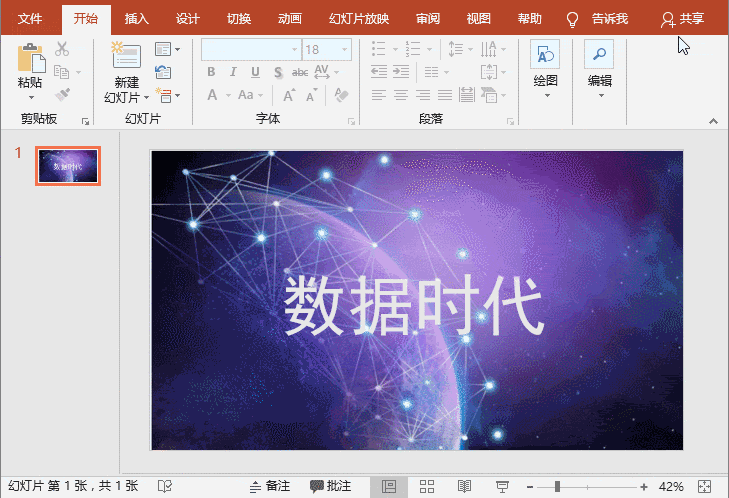Open the Change Case Aa dropdown
Screen dimensions: 729x498
coord(260,95)
